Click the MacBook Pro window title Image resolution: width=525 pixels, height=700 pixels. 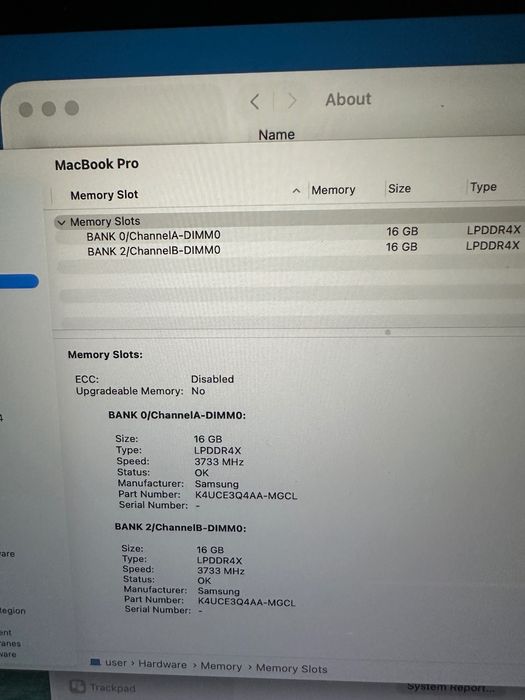pyautogui.click(x=96, y=164)
